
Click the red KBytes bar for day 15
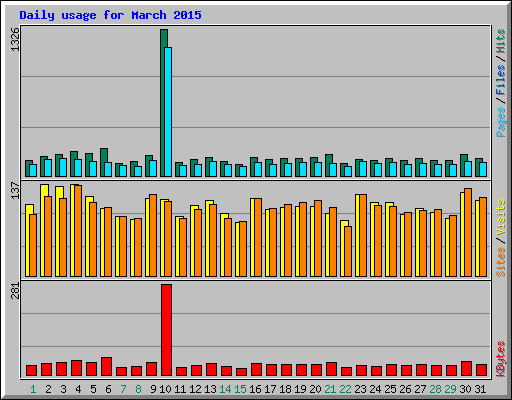(x=242, y=372)
